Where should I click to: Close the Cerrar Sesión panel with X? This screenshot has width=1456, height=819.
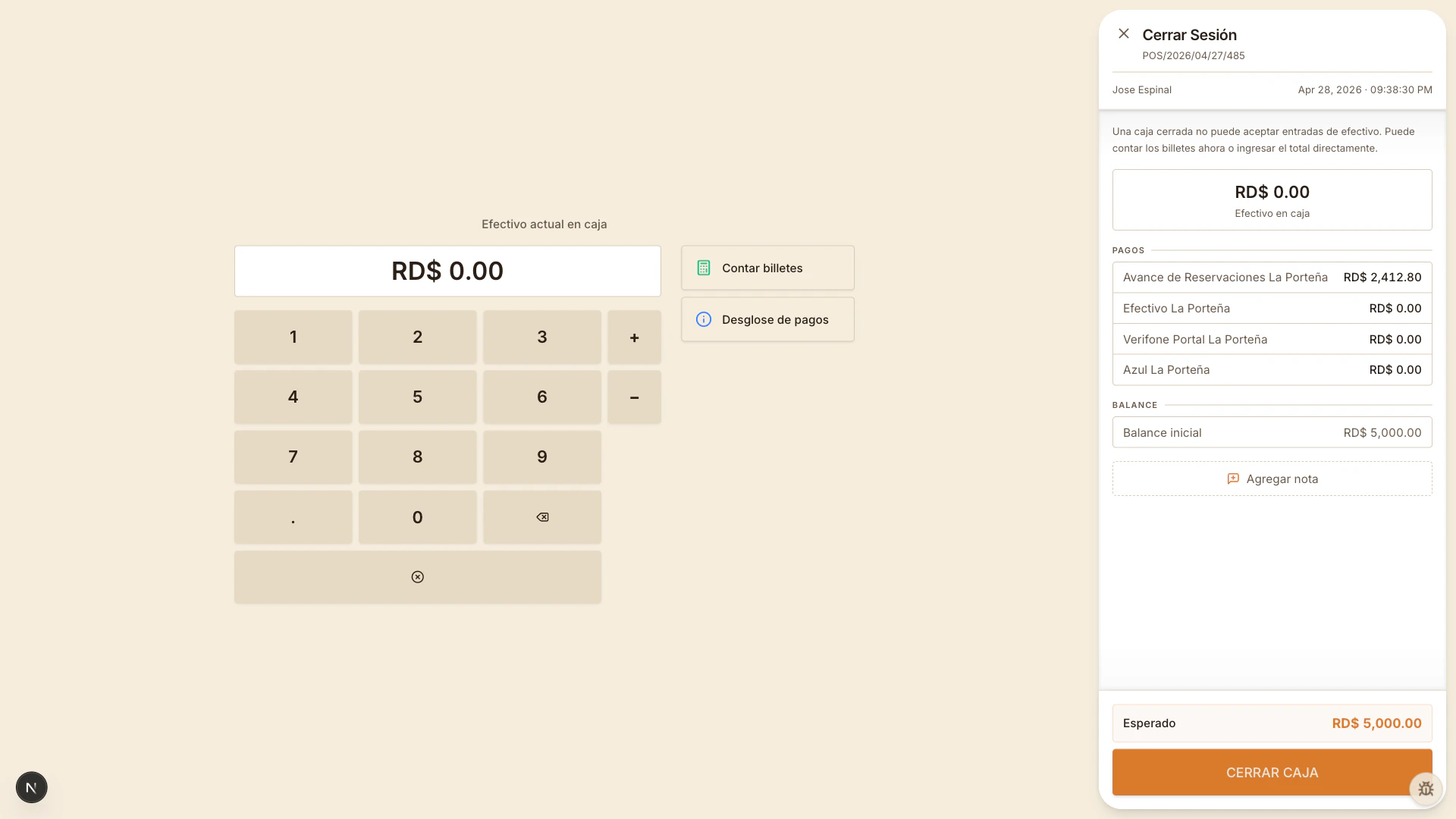coord(1124,33)
